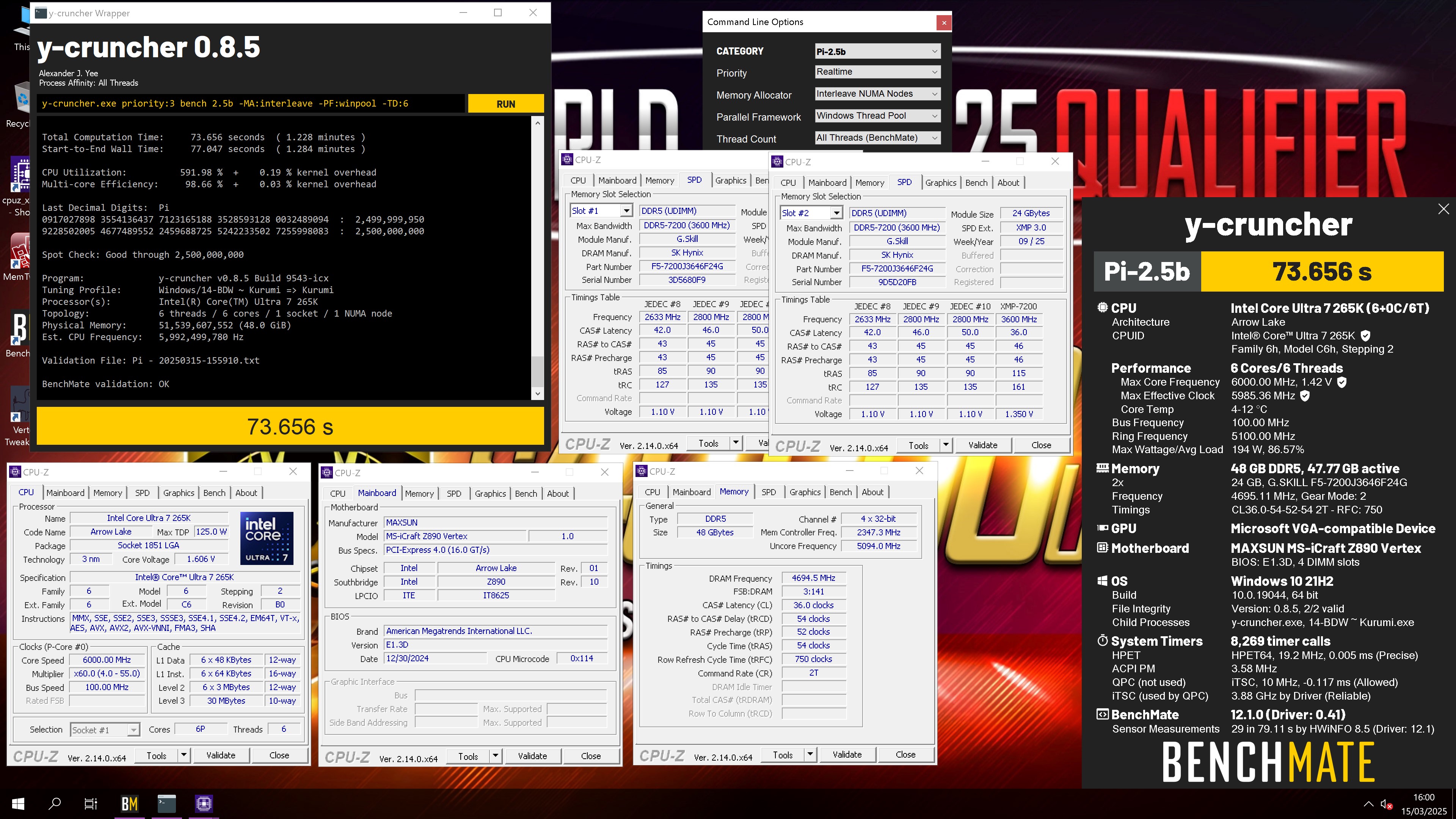Click y-cruncher Wrapper title icon
Viewport: 1456px width, 819px height.
pos(41,13)
